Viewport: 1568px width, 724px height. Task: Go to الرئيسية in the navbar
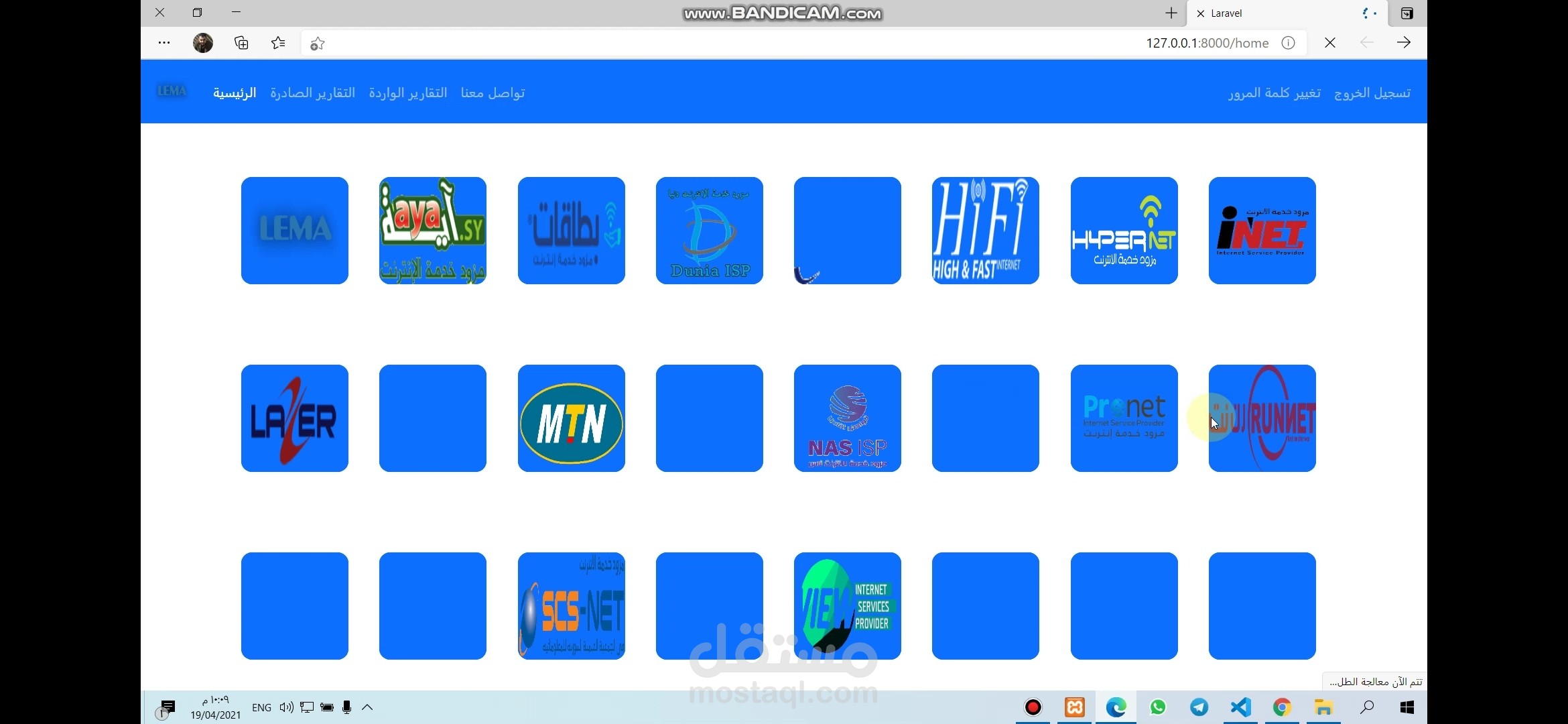tap(235, 93)
